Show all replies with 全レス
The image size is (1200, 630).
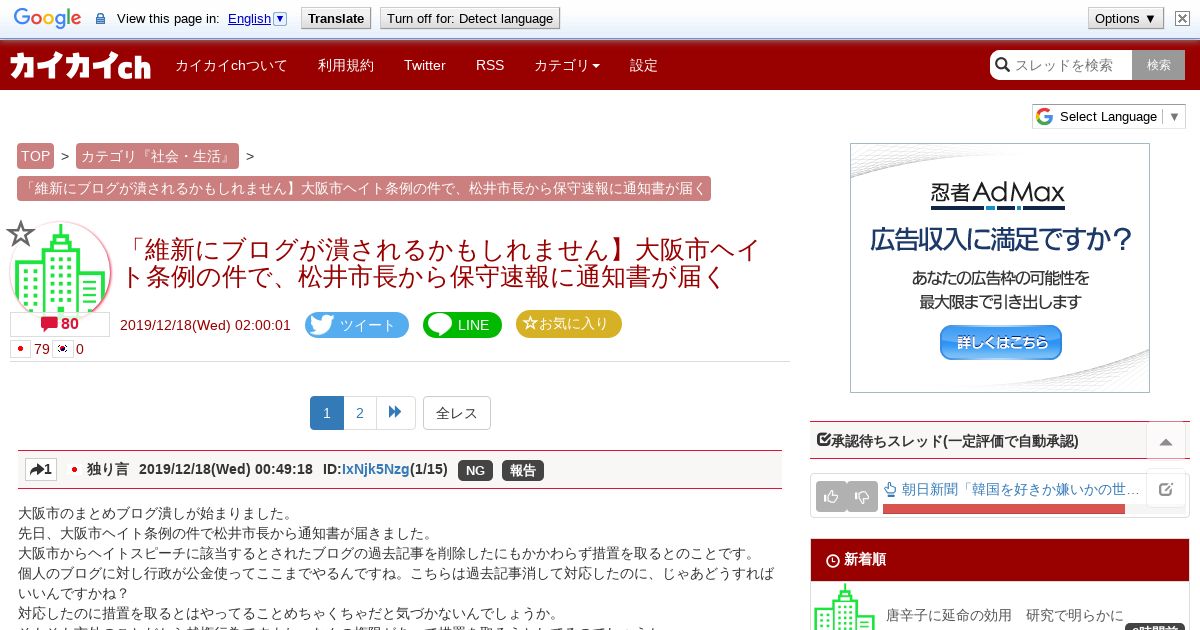(457, 413)
